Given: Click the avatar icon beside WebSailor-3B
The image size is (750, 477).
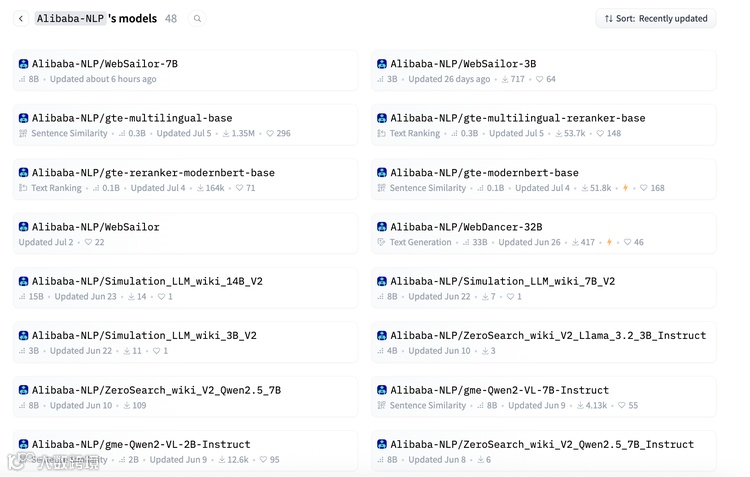Looking at the screenshot, I should tap(381, 64).
